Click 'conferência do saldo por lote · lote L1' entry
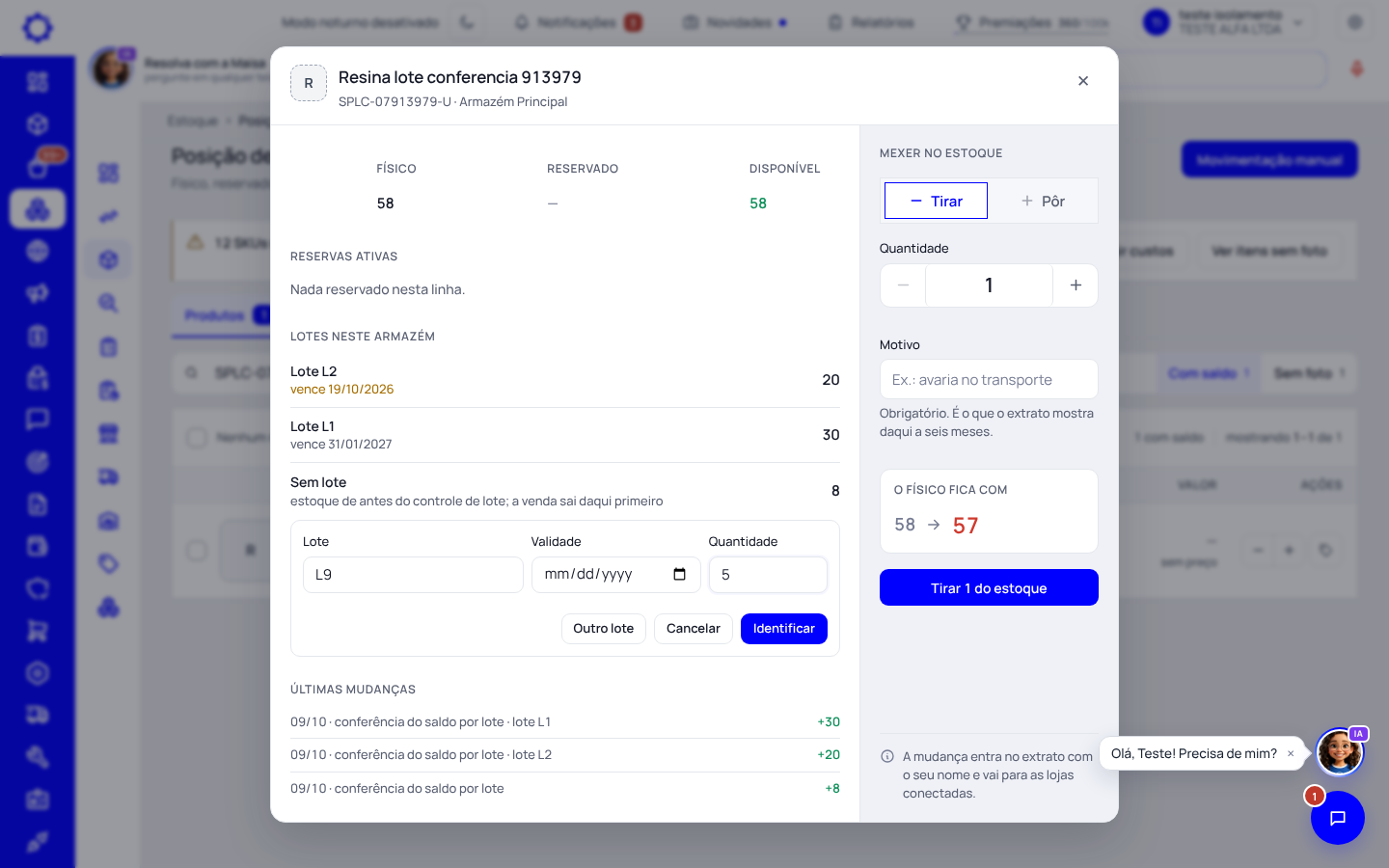The height and width of the screenshot is (868, 1389). pos(565,721)
